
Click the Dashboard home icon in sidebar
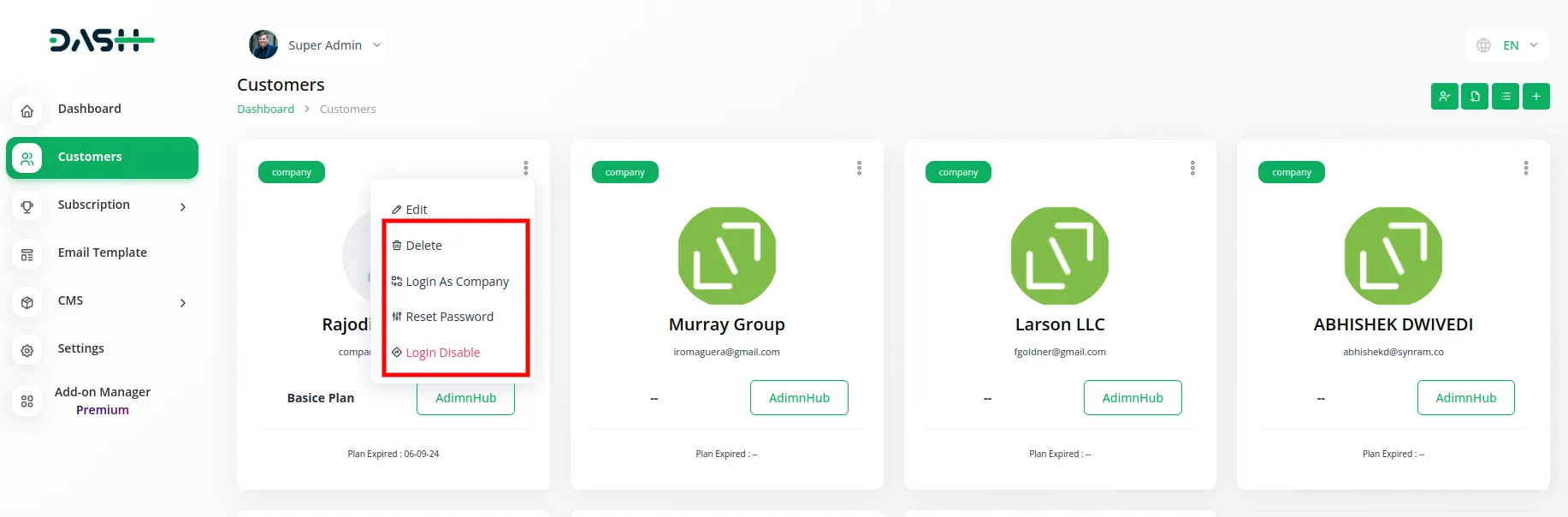coord(27,110)
